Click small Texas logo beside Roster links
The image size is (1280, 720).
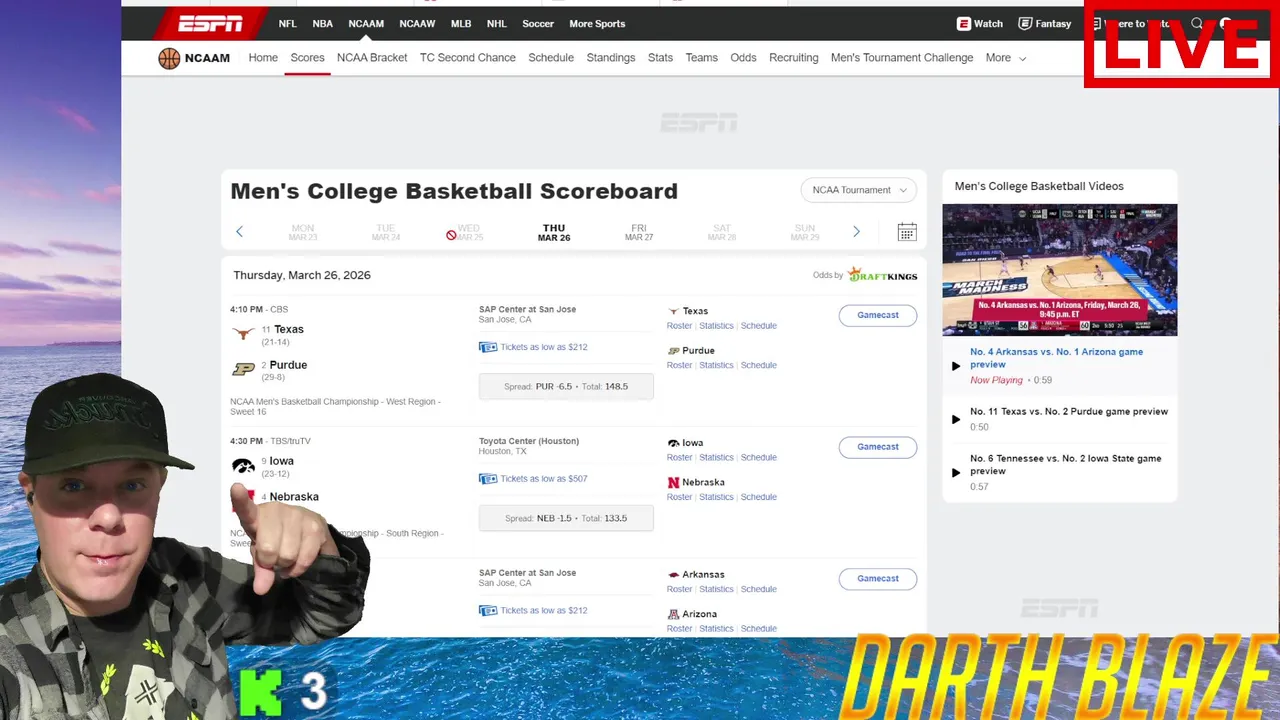click(673, 311)
